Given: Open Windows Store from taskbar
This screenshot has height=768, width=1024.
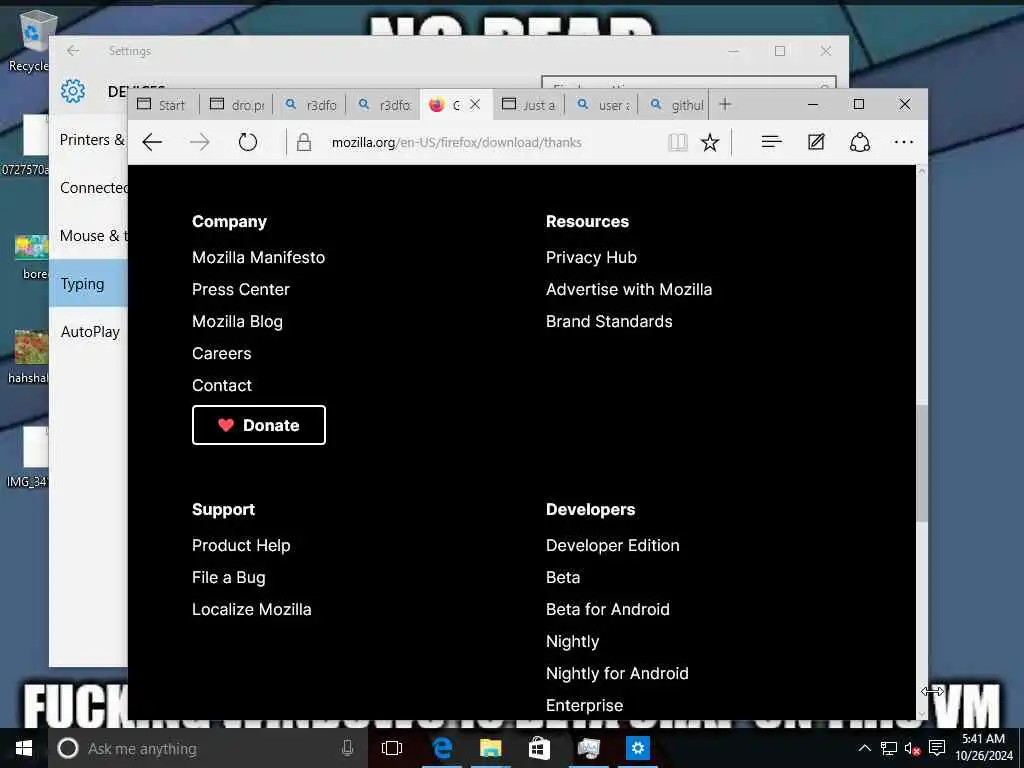Looking at the screenshot, I should 539,748.
